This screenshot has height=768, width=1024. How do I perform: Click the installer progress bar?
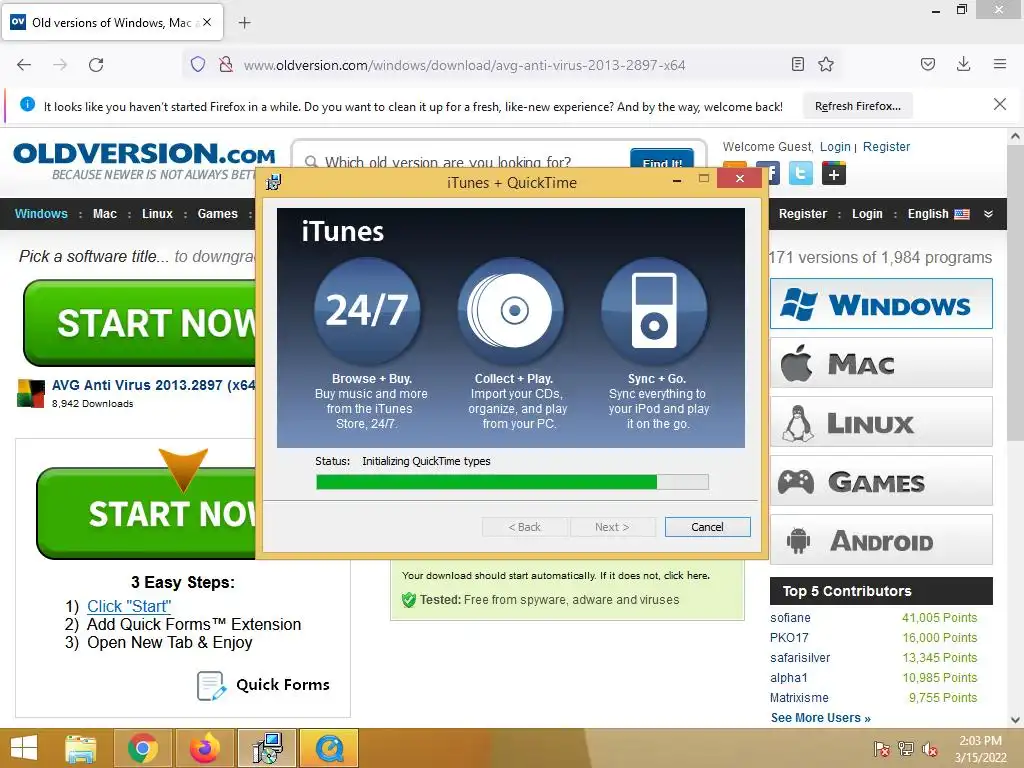pyautogui.click(x=512, y=482)
